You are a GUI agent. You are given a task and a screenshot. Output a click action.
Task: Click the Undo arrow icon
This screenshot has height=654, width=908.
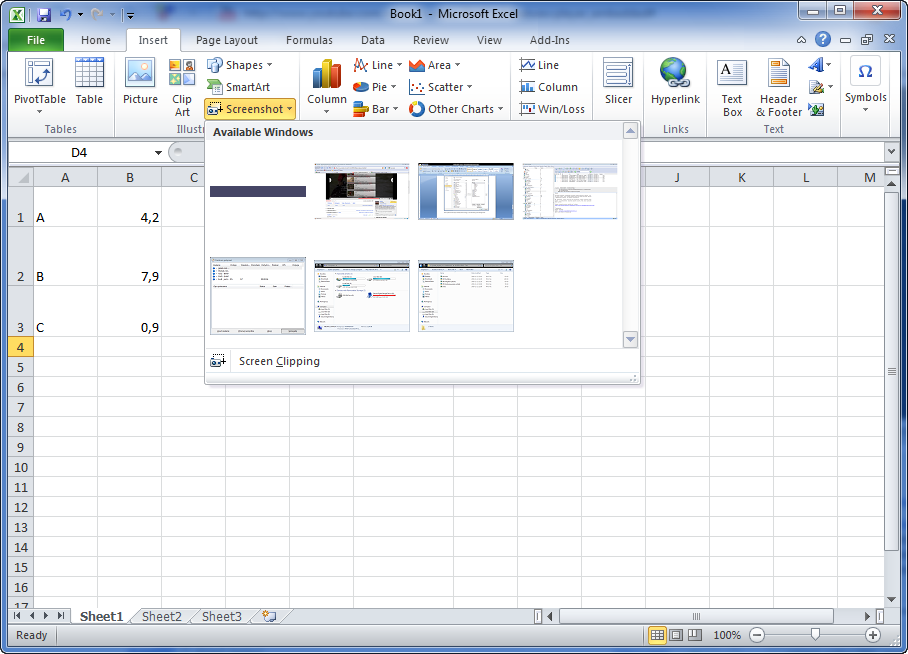pos(65,14)
